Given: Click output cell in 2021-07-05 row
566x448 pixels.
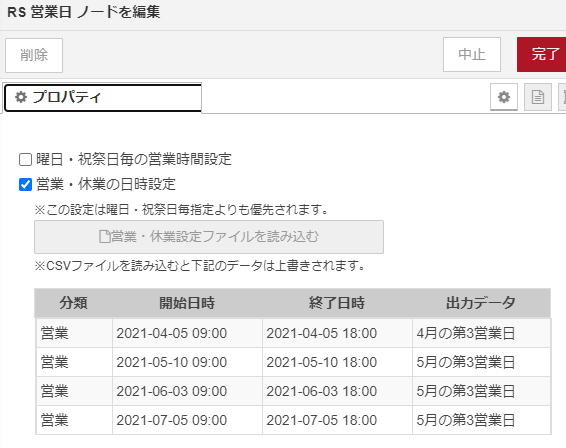Looking at the screenshot, I should click(482, 420).
